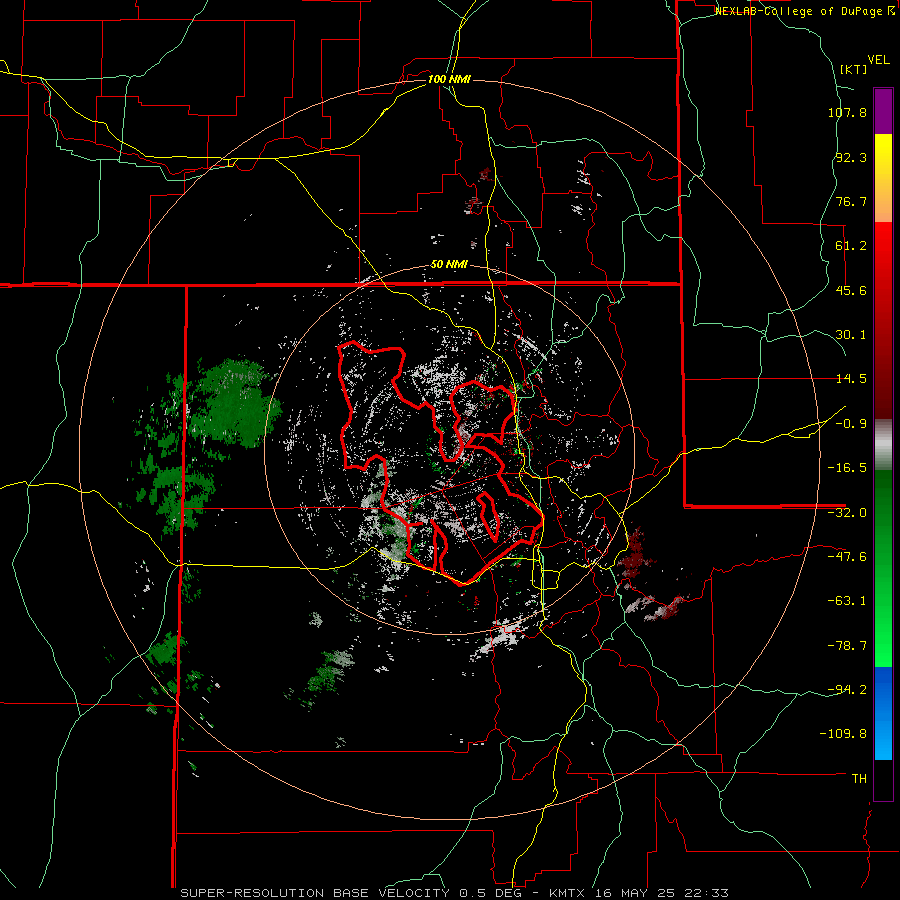Select the -94.2 legend value
This screenshot has width=900, height=900.
847,689
